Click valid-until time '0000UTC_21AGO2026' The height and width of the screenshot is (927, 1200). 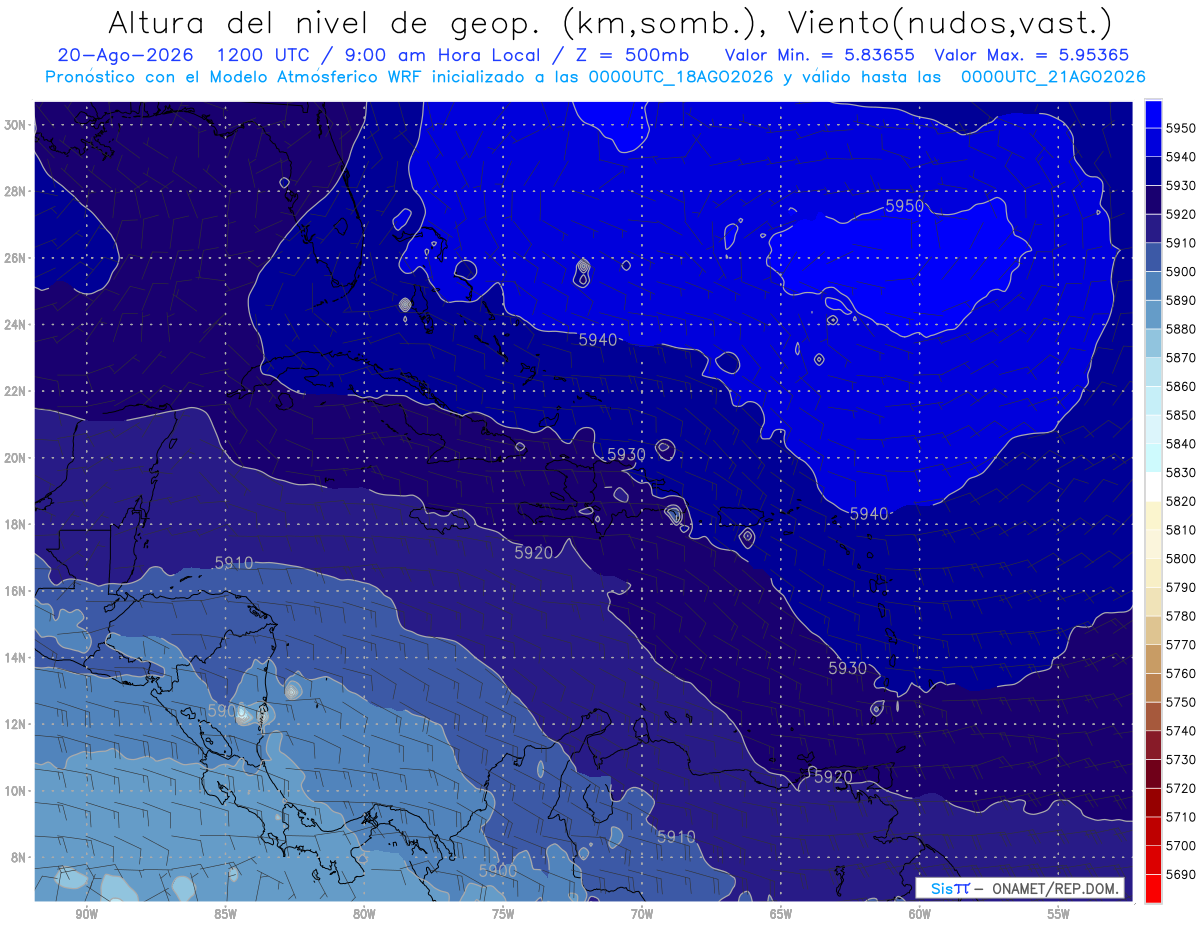pyautogui.click(x=1053, y=77)
